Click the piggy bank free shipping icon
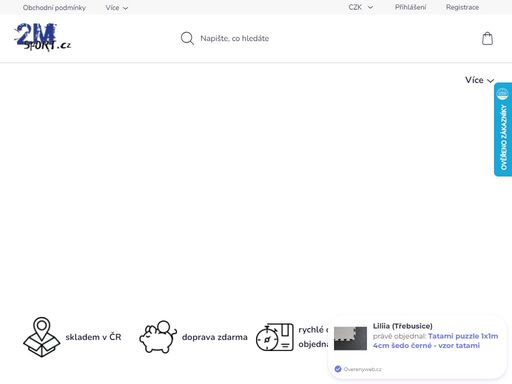512x384 pixels. click(x=158, y=337)
